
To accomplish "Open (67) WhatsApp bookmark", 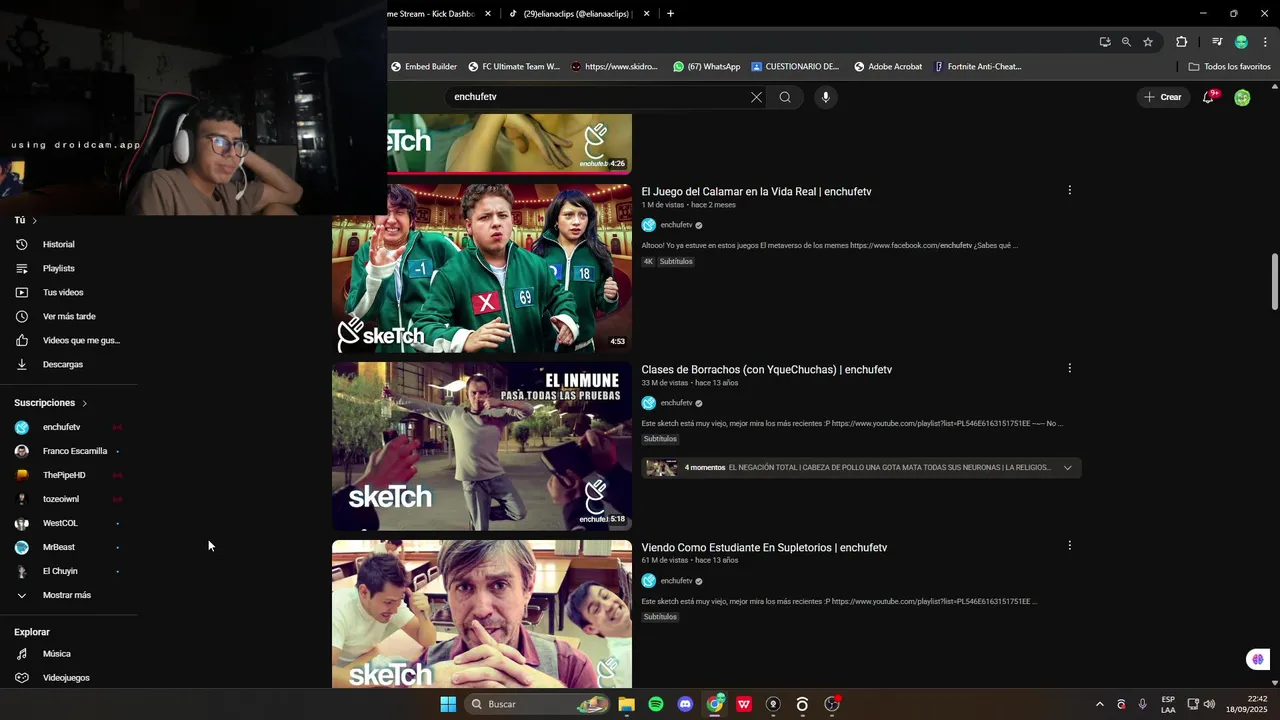I will [706, 67].
